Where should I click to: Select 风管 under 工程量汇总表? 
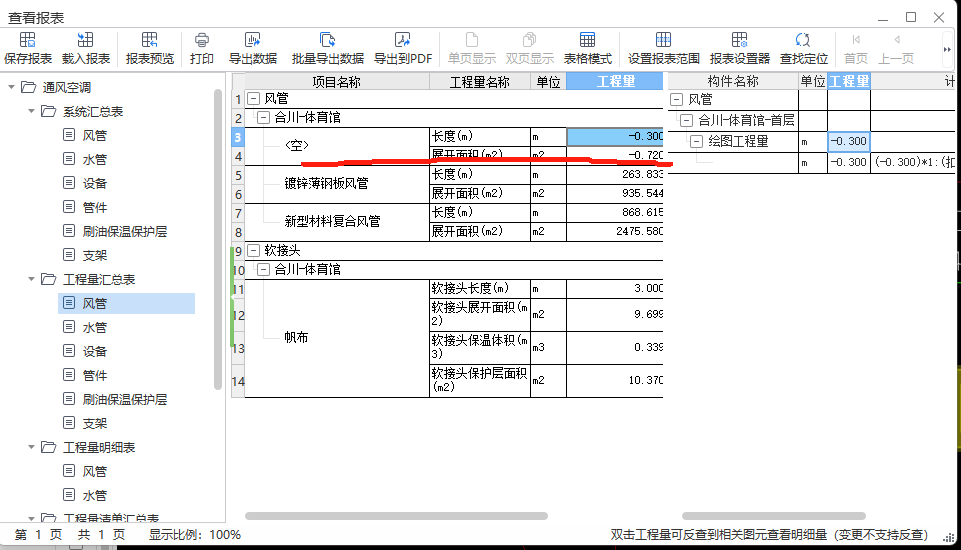point(126,304)
